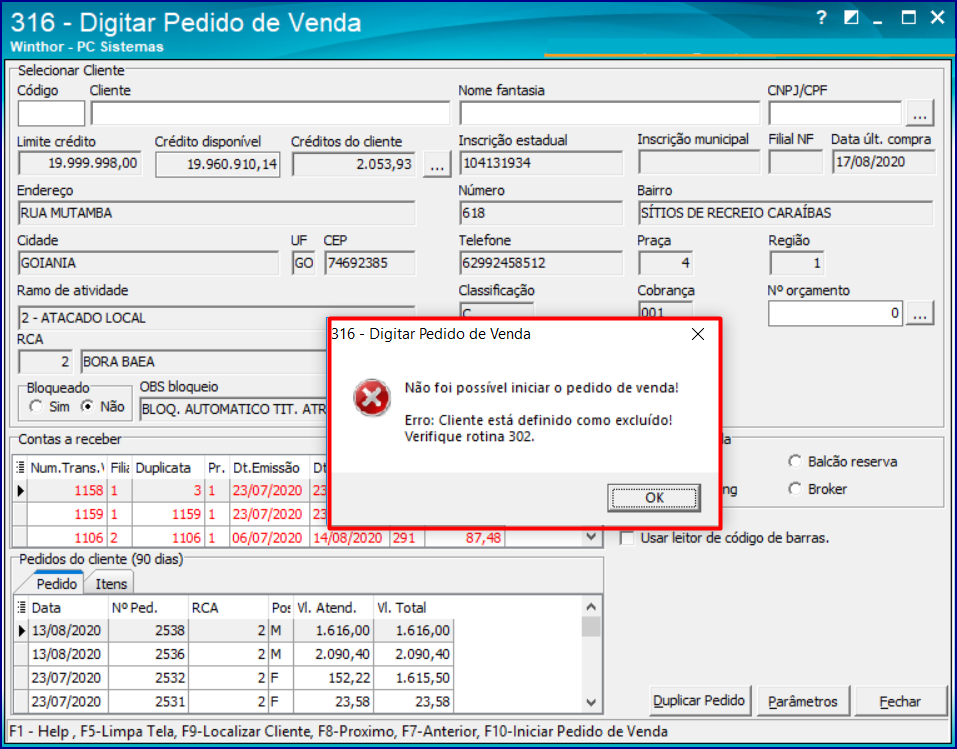Image resolution: width=957 pixels, height=749 pixels.
Task: Click the row indicator arrow in Pedidos grid
Action: [21, 630]
